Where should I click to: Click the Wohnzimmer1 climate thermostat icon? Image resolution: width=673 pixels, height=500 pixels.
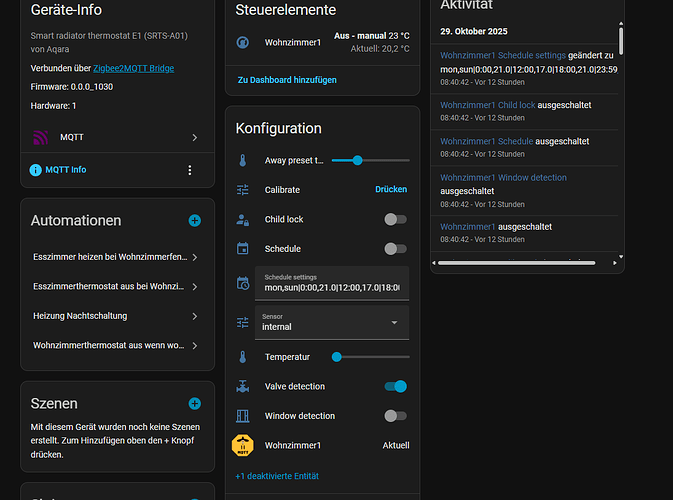(243, 42)
